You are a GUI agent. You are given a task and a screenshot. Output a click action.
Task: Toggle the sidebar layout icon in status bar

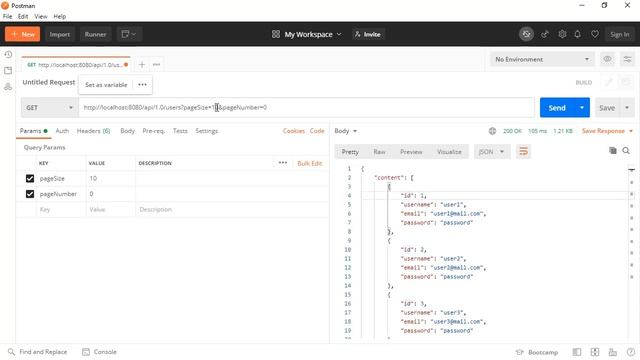[x=577, y=352]
